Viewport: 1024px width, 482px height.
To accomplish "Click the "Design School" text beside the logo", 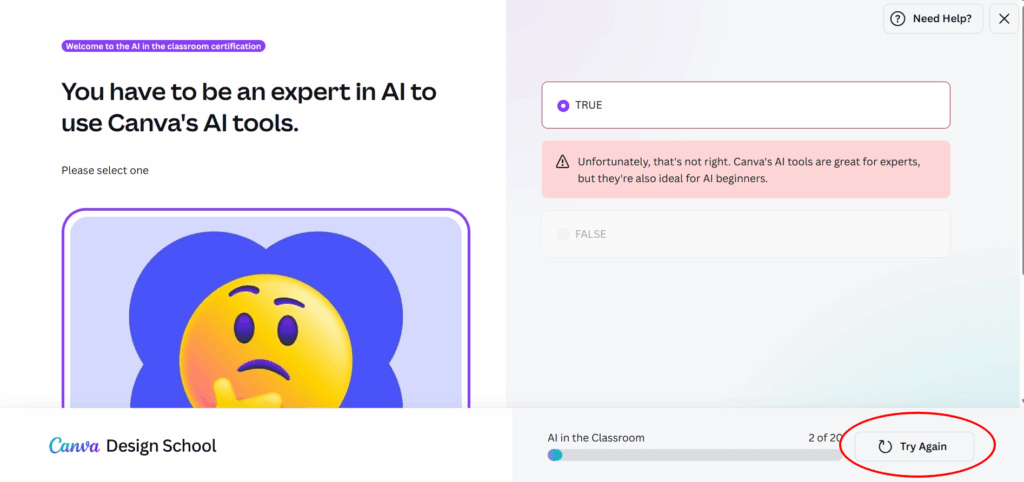I will (161, 446).
